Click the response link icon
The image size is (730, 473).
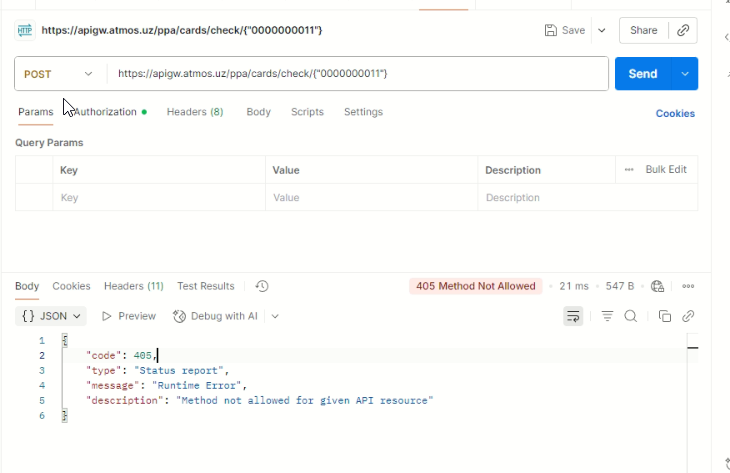click(688, 316)
